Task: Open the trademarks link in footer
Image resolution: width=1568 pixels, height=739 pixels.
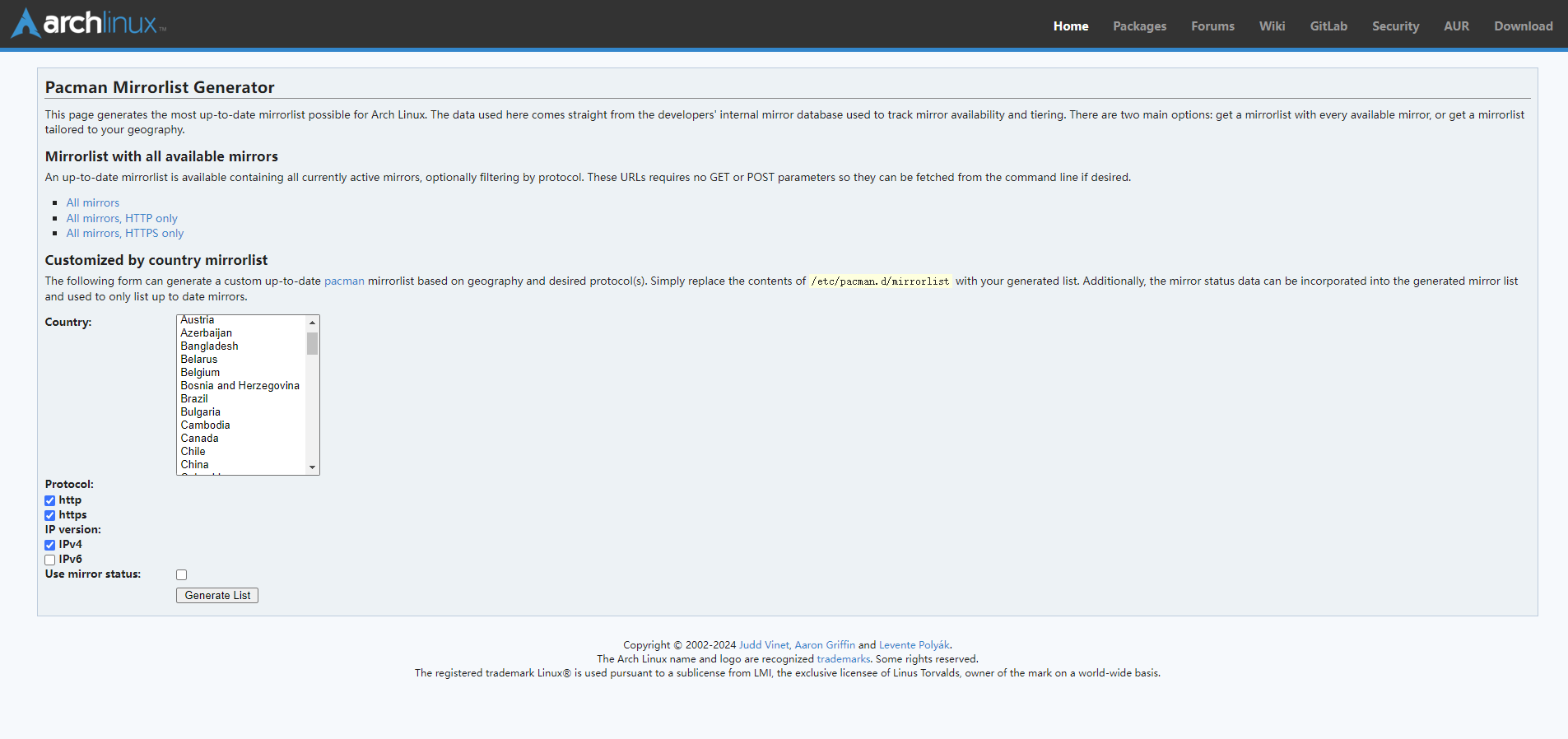Action: 843,659
